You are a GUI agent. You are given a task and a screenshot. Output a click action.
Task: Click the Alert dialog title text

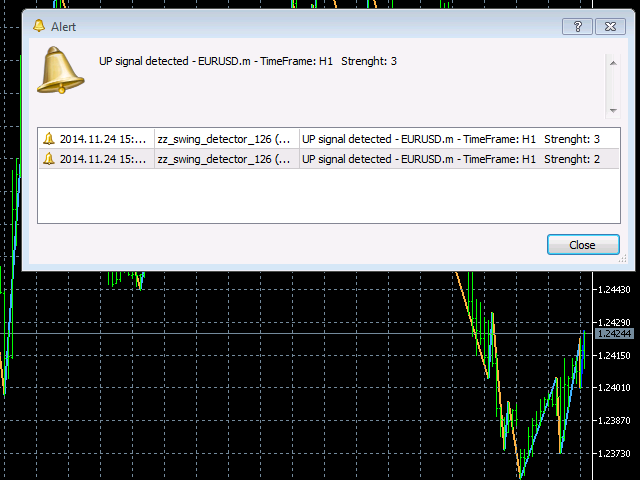click(x=62, y=27)
